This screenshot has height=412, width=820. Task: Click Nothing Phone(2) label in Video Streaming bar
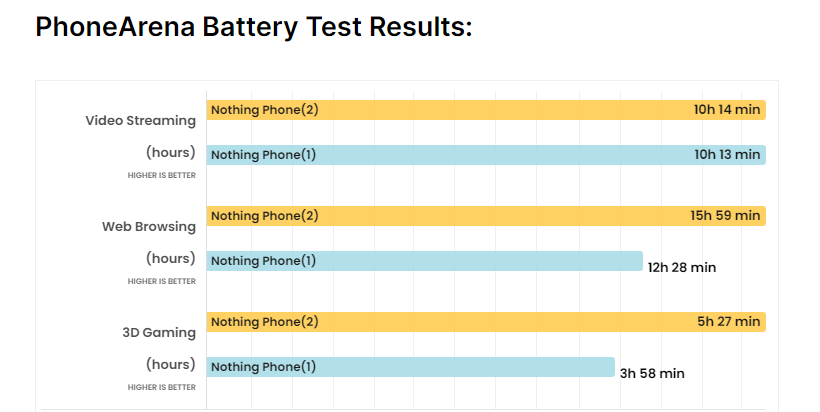tap(264, 109)
